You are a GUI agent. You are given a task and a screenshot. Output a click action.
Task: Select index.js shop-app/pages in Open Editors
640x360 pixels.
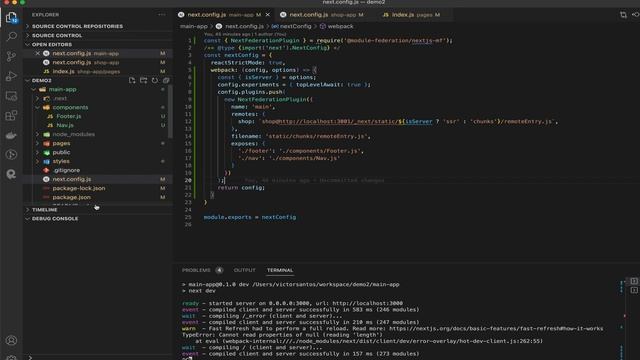point(98,71)
